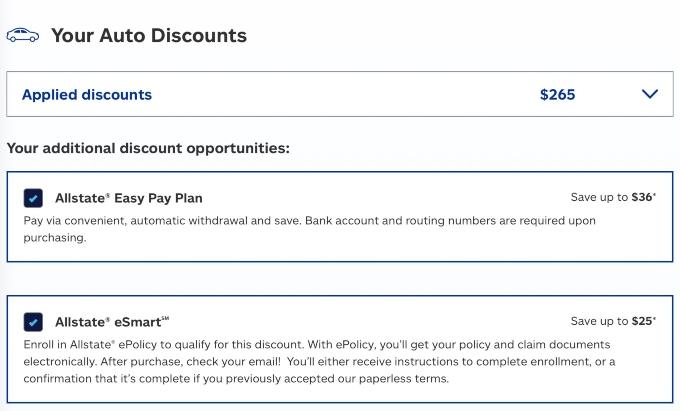Click the registered mark after Allstate in Easy Pay
This screenshot has height=411, width=680.
pyautogui.click(x=108, y=195)
